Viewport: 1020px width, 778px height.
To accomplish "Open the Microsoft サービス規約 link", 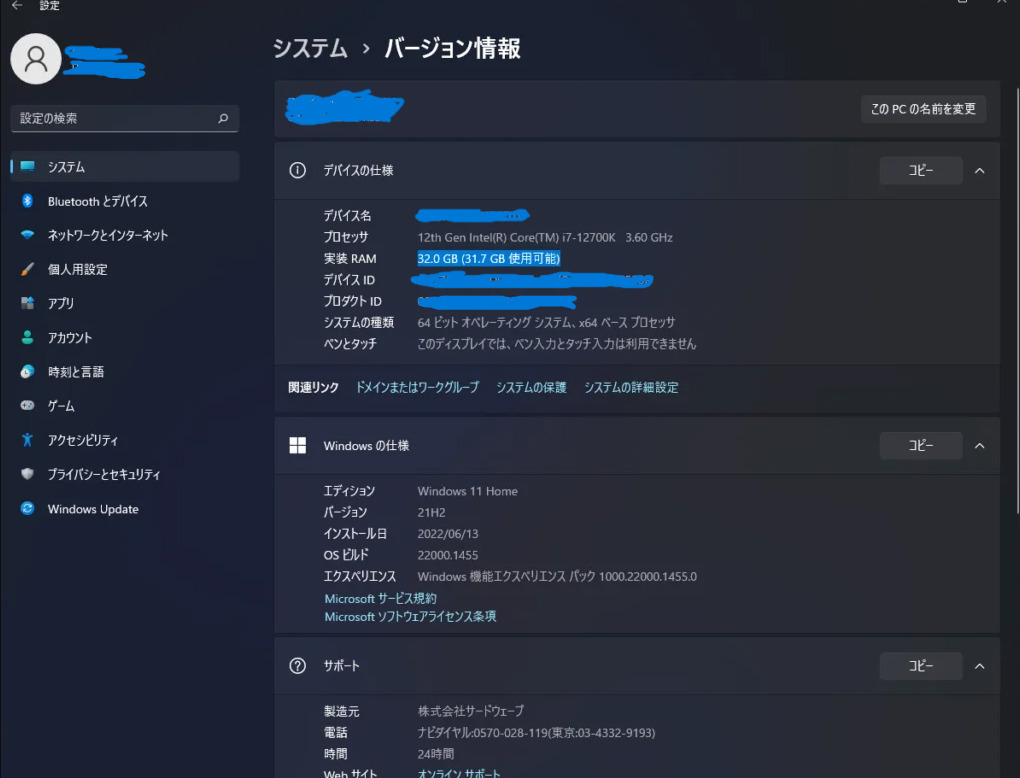I will 381,598.
